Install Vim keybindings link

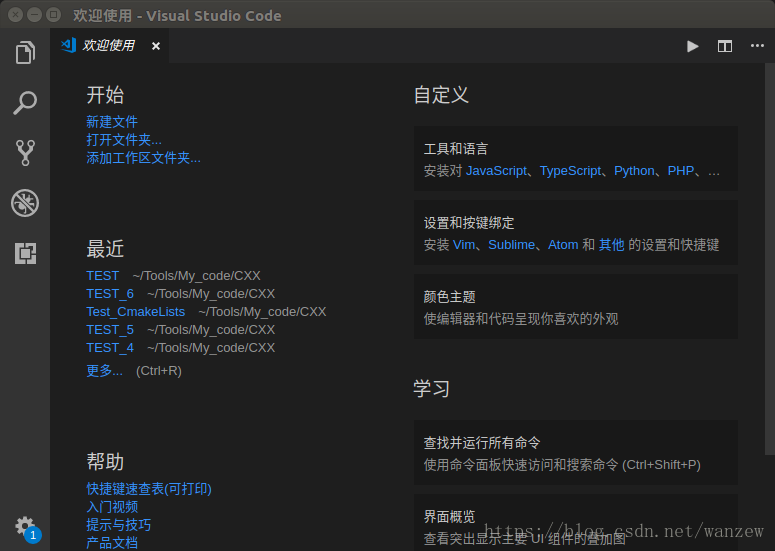click(x=464, y=245)
